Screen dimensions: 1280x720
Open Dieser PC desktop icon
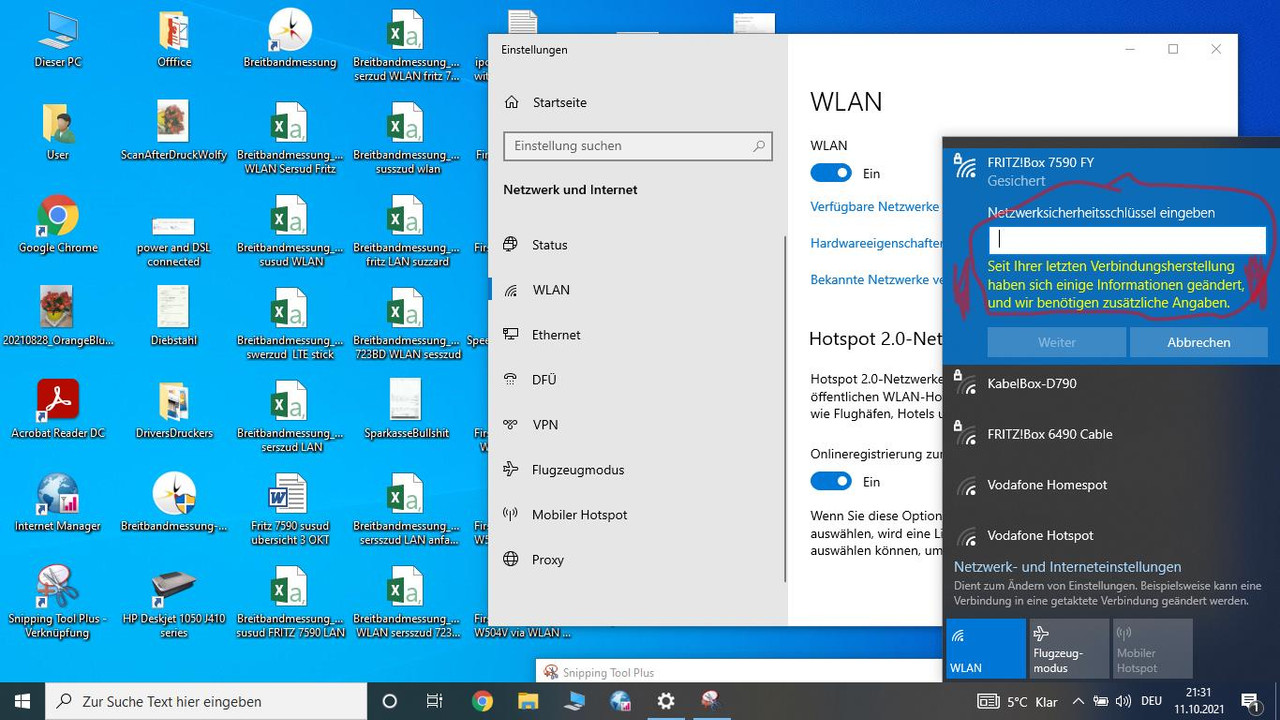tap(58, 40)
